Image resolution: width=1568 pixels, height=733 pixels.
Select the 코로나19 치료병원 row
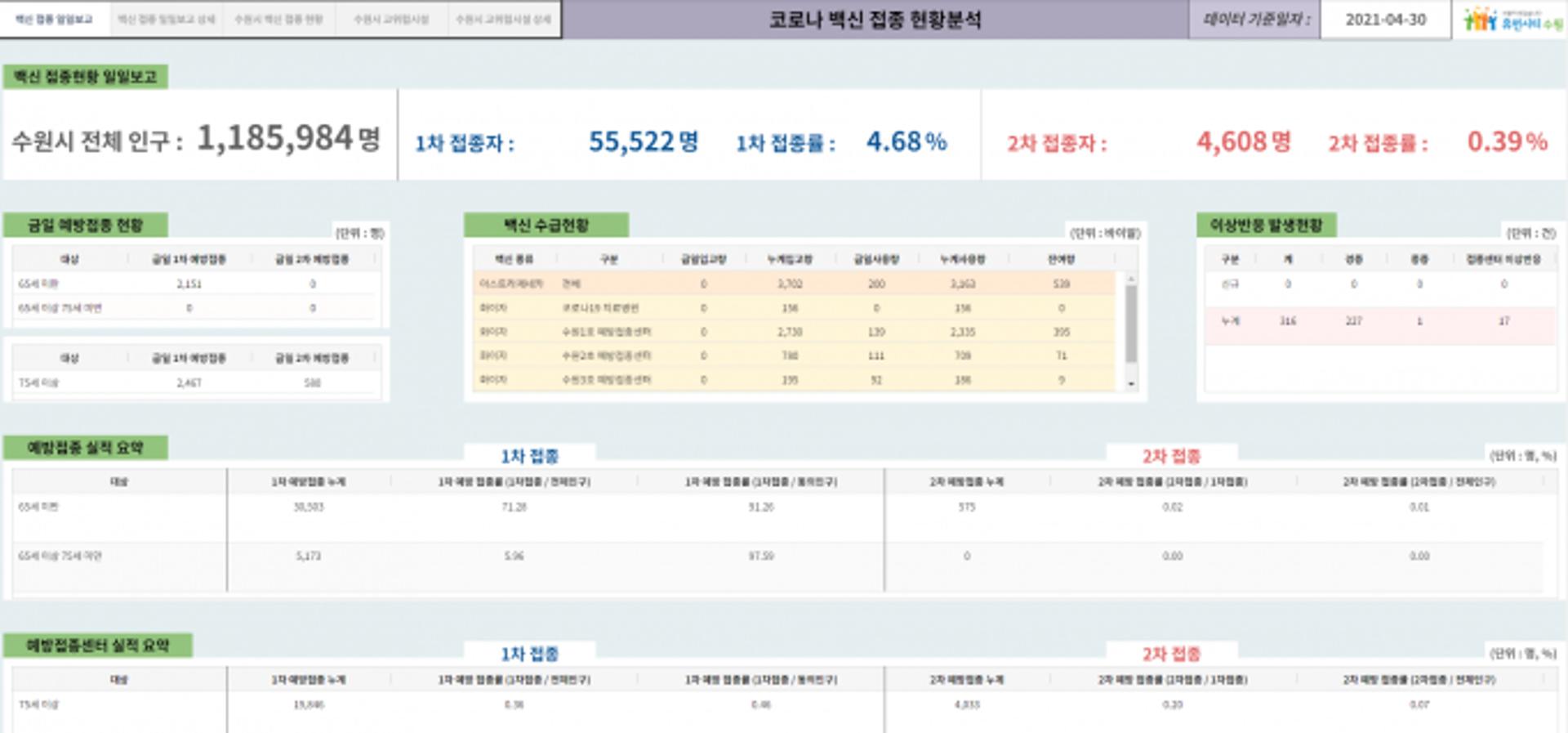click(795, 308)
